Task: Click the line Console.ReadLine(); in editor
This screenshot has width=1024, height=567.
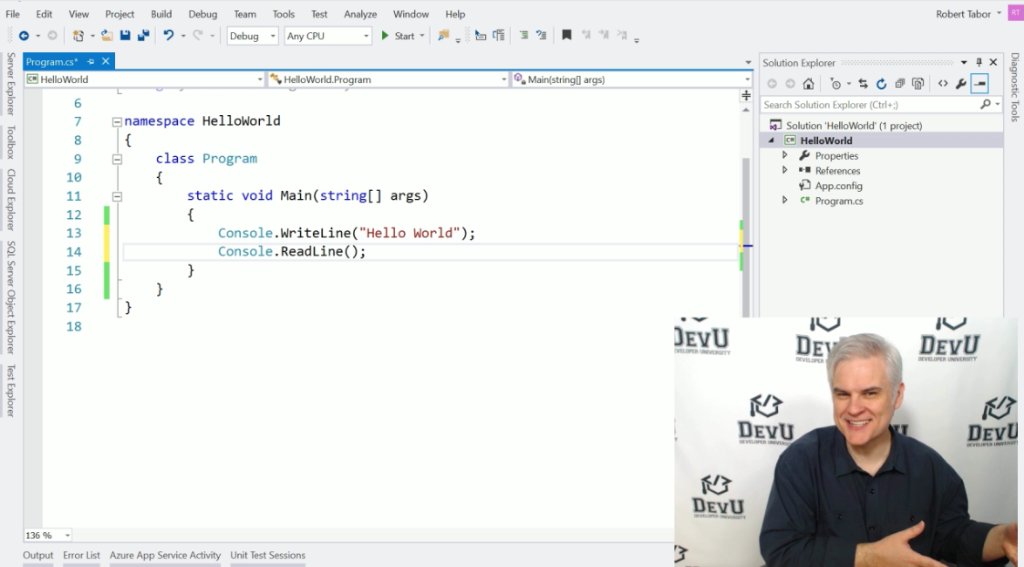Action: click(x=292, y=251)
